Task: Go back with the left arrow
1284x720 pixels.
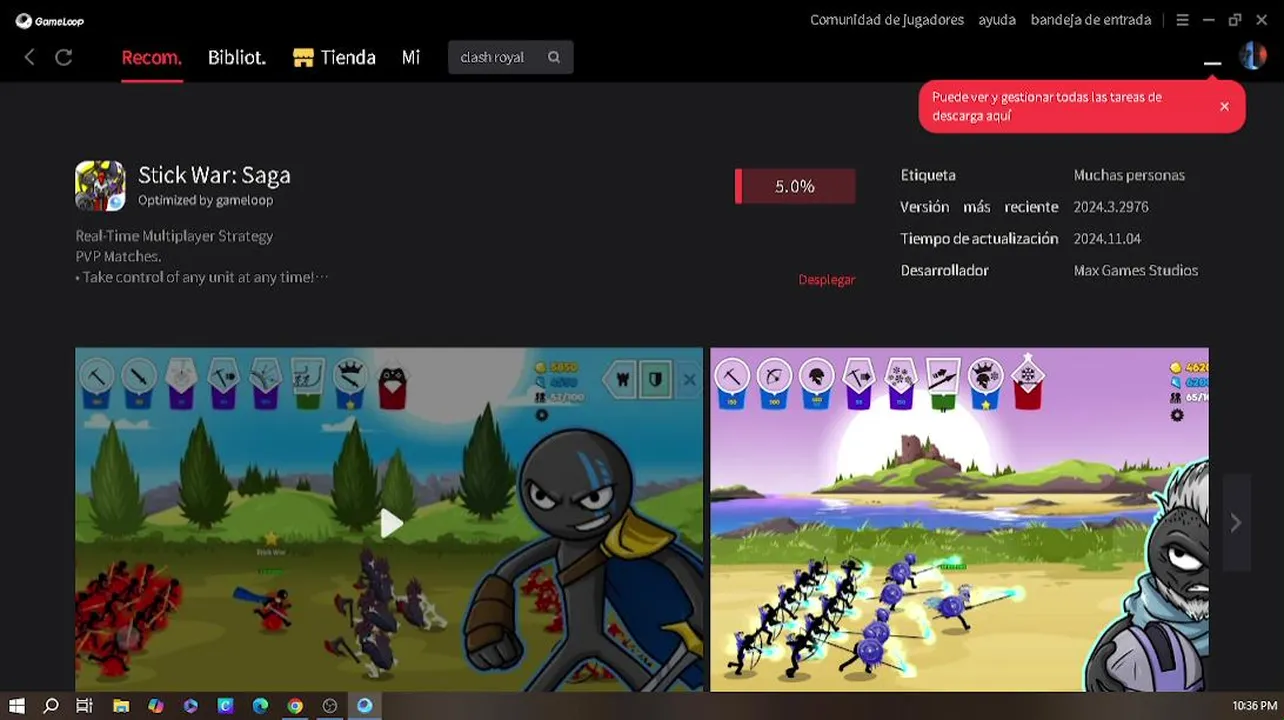Action: pyautogui.click(x=29, y=58)
